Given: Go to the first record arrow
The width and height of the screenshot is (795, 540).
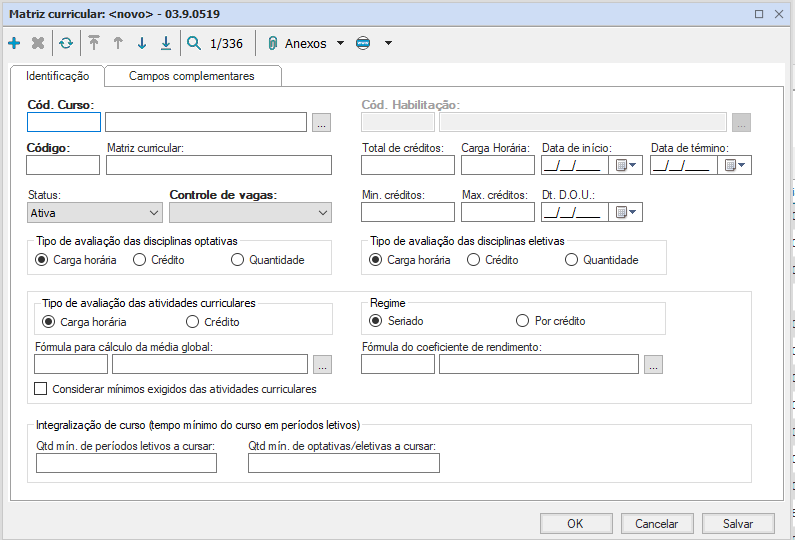Looking at the screenshot, I should (x=94, y=43).
